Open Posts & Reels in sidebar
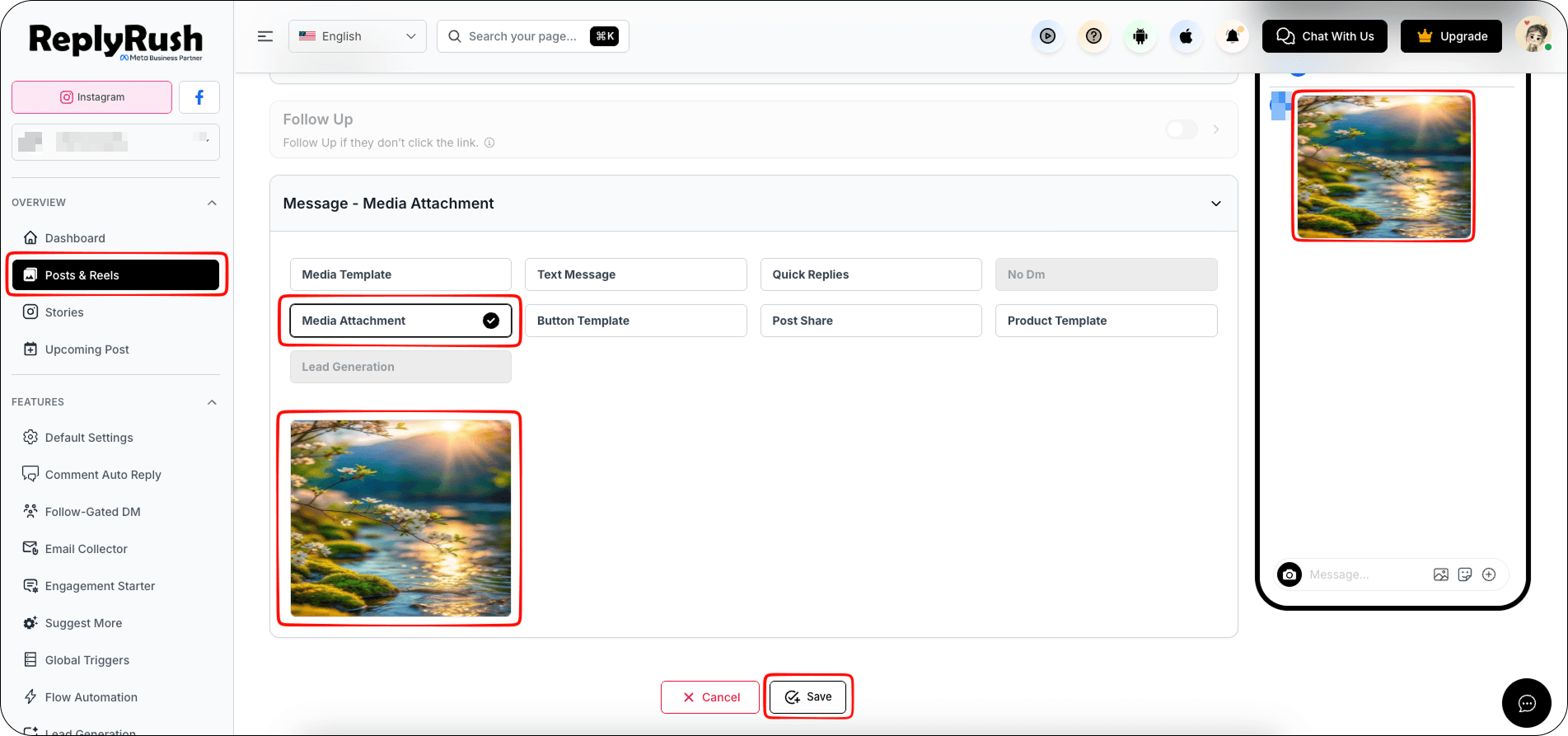Screen dimensions: 1568x736 [115, 275]
